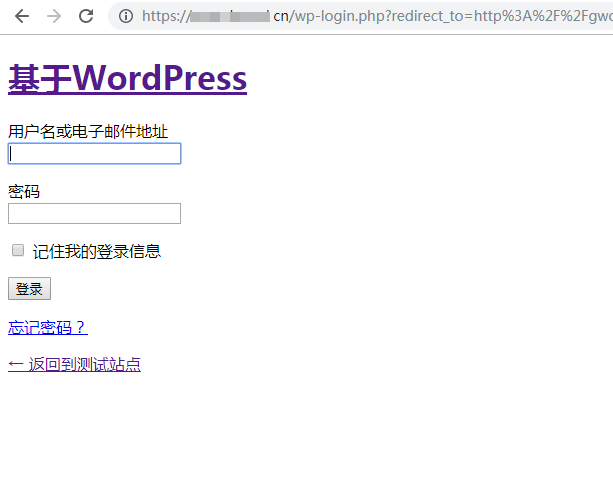Tick the 记住我的登录信息 checkbox

(x=18, y=250)
